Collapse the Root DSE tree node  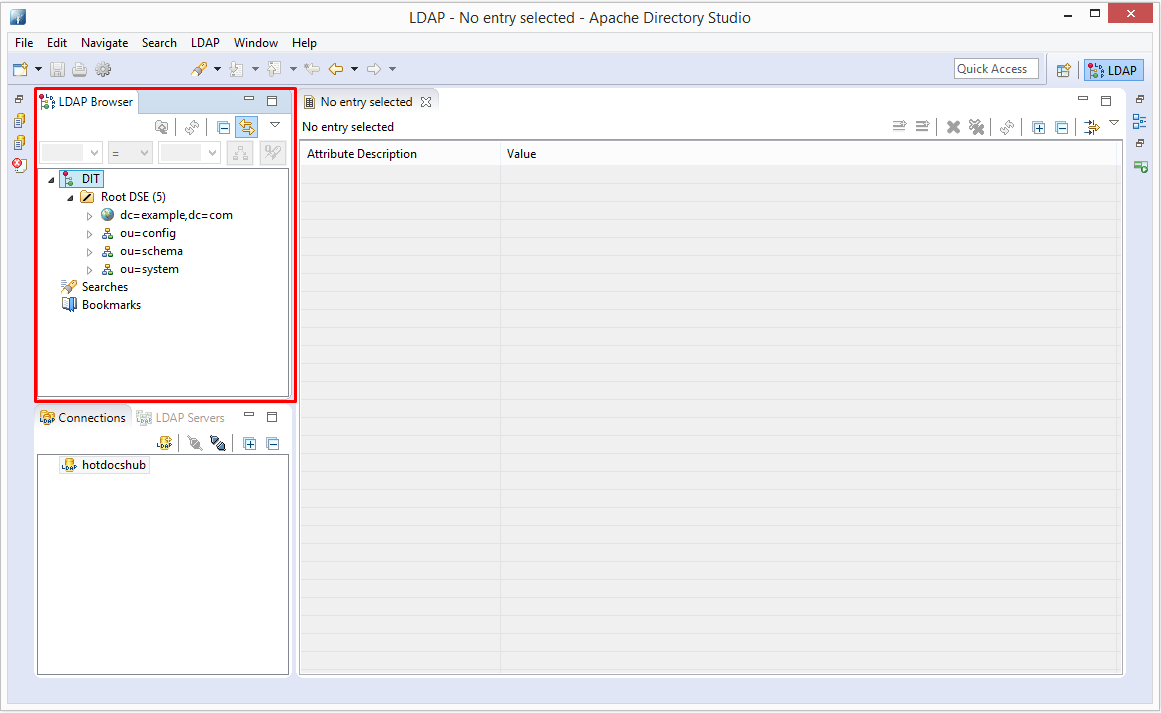[x=70, y=198]
